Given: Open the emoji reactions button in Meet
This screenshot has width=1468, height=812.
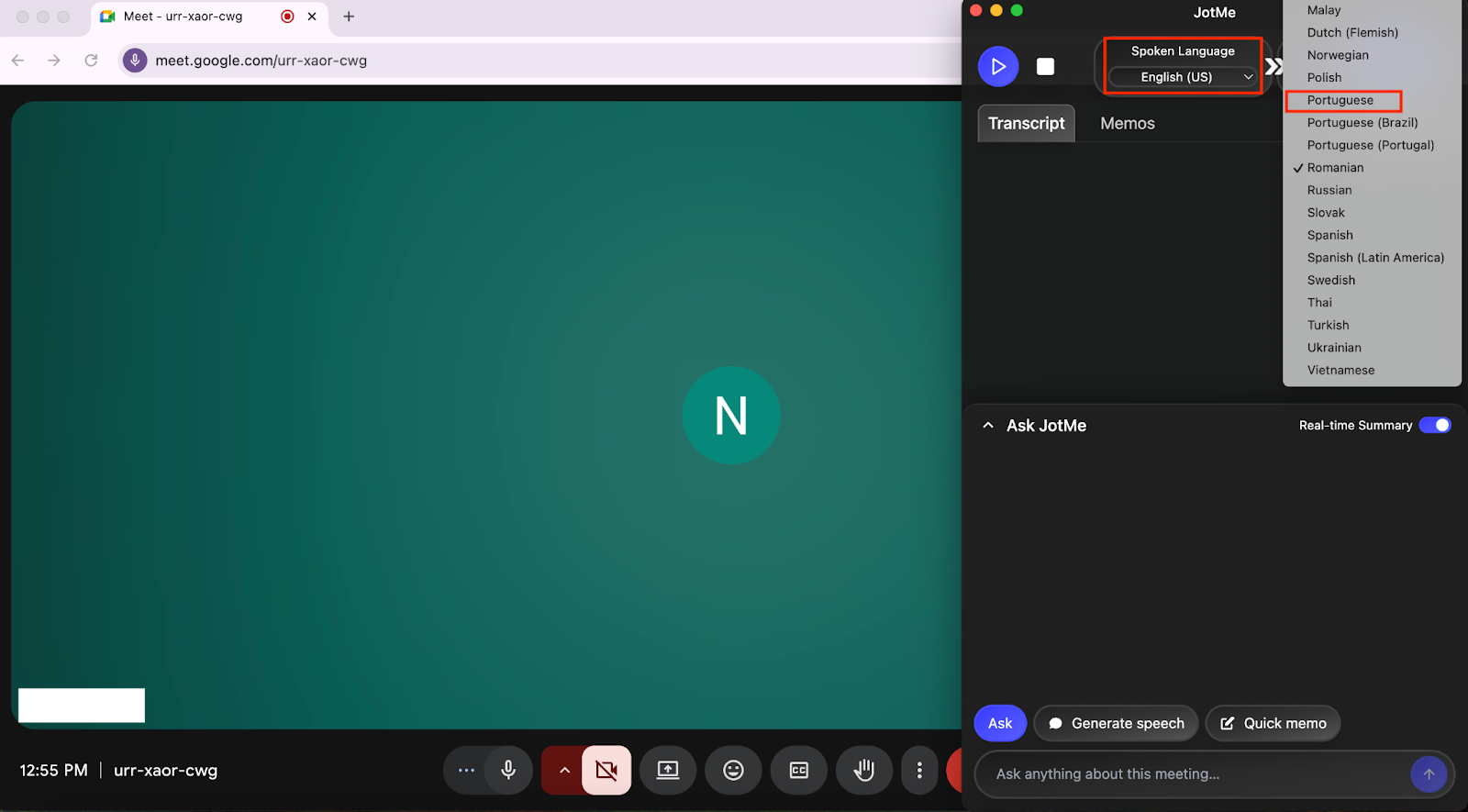Looking at the screenshot, I should click(x=733, y=770).
